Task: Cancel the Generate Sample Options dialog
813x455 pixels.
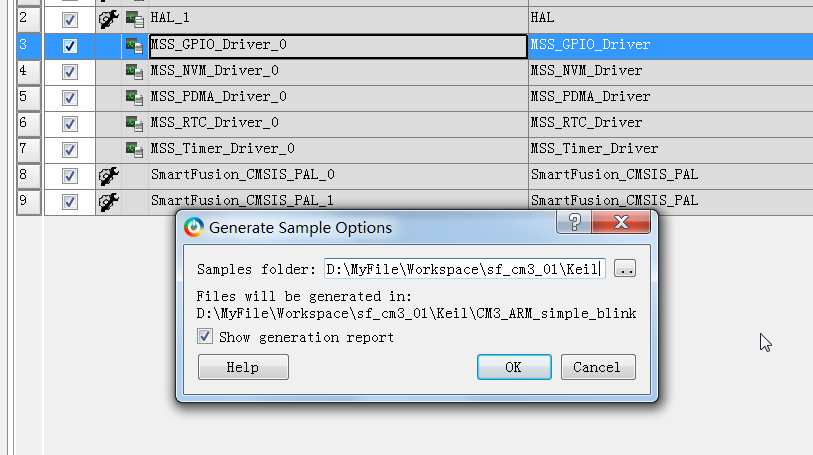Action: click(598, 367)
